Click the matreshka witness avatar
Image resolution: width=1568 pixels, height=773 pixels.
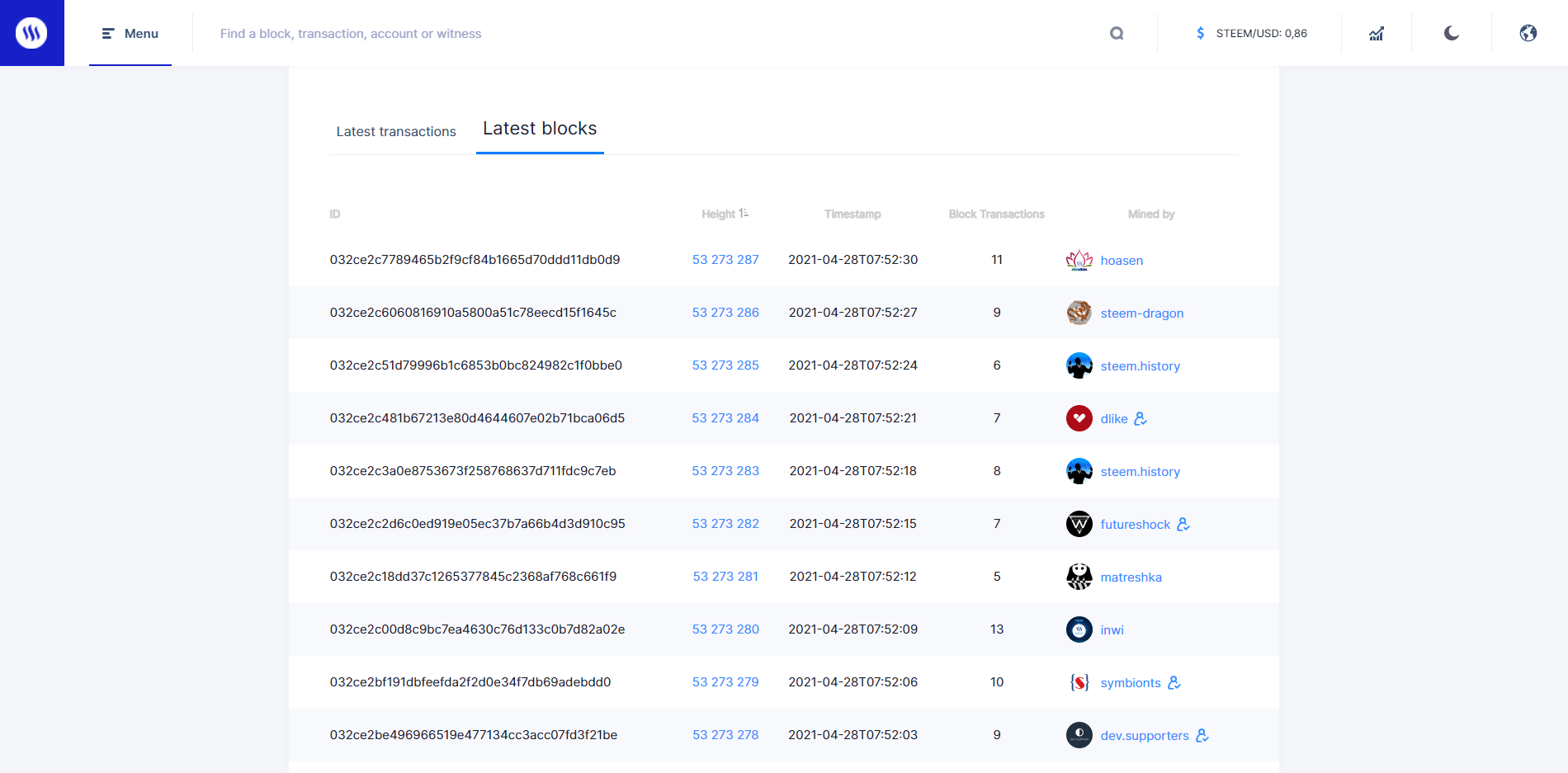pos(1079,577)
